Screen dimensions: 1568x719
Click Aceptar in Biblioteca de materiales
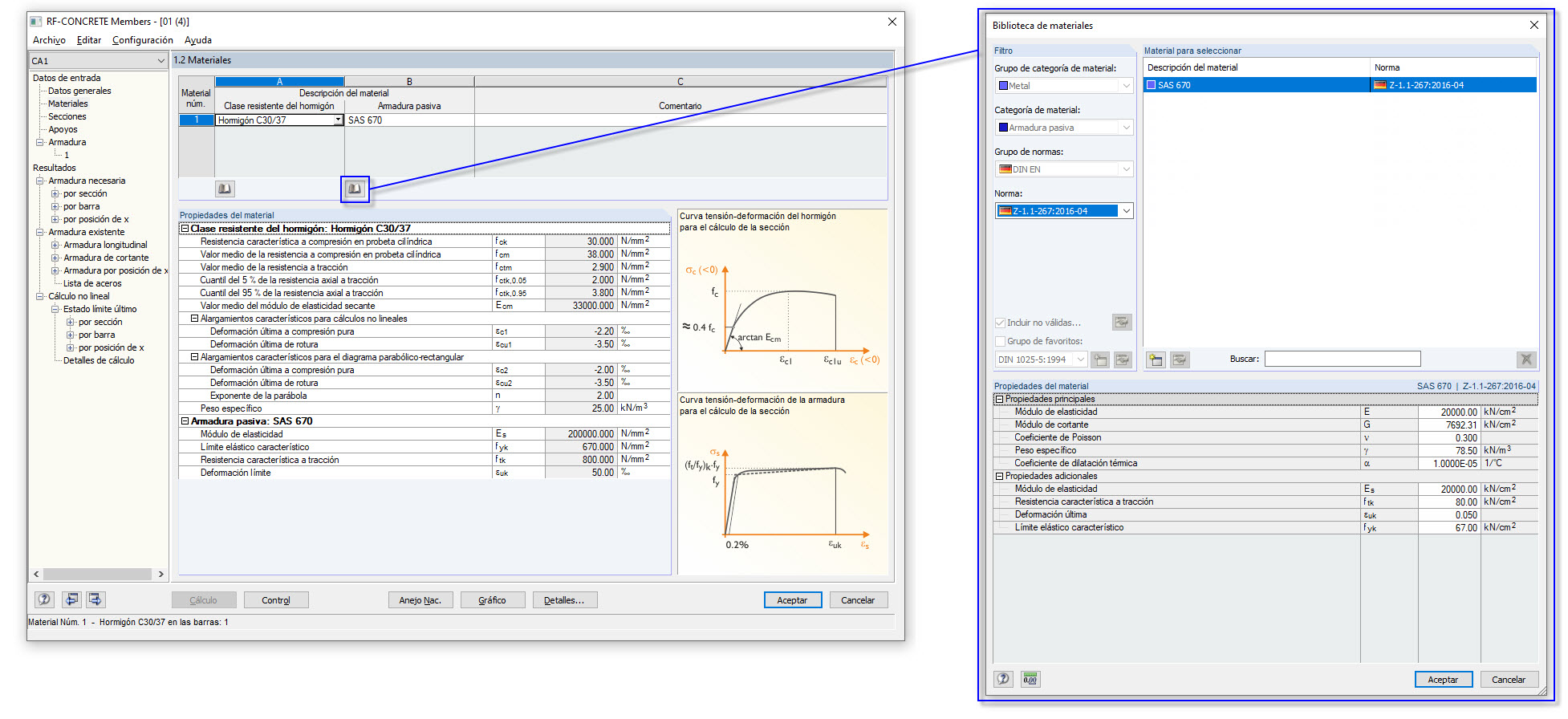click(x=1444, y=680)
